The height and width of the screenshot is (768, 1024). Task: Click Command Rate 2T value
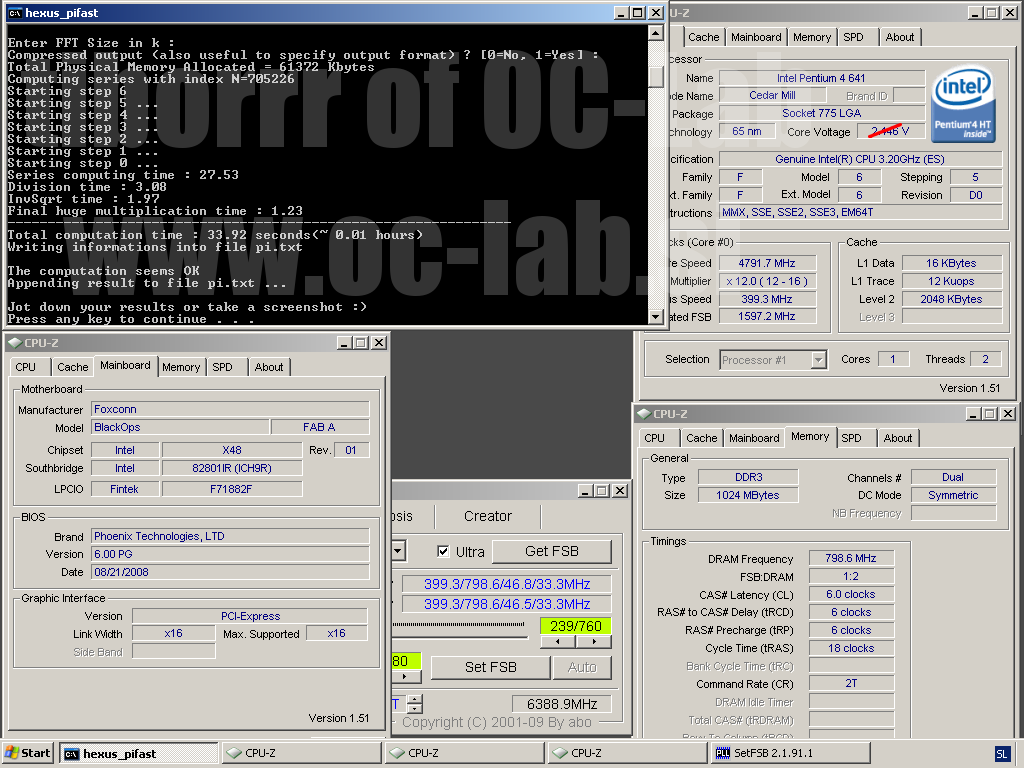coord(851,683)
